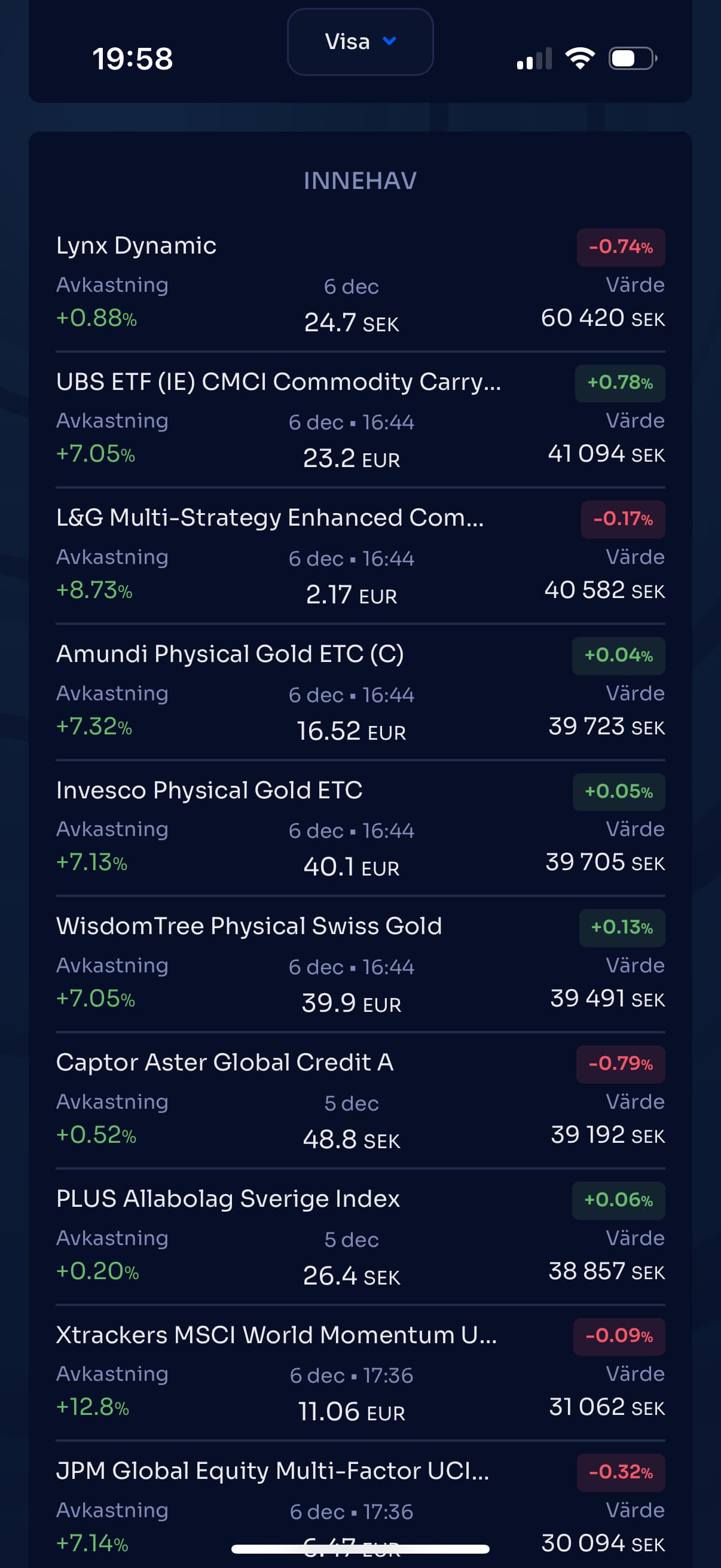Image resolution: width=721 pixels, height=1568 pixels.
Task: Tap the +0.78% daily change badge
Action: click(x=619, y=383)
